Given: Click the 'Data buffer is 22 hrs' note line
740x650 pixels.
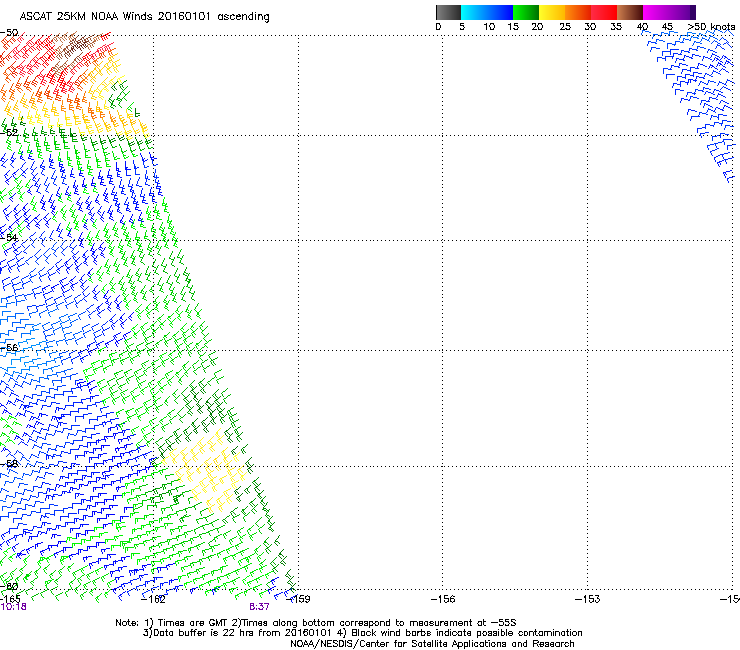Looking at the screenshot, I should tap(362, 633).
